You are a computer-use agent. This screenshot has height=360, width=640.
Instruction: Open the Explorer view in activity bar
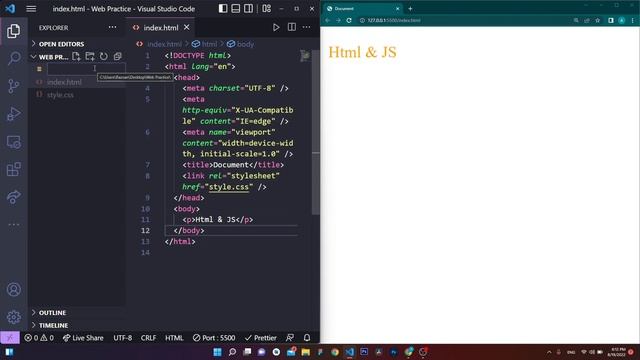click(13, 31)
